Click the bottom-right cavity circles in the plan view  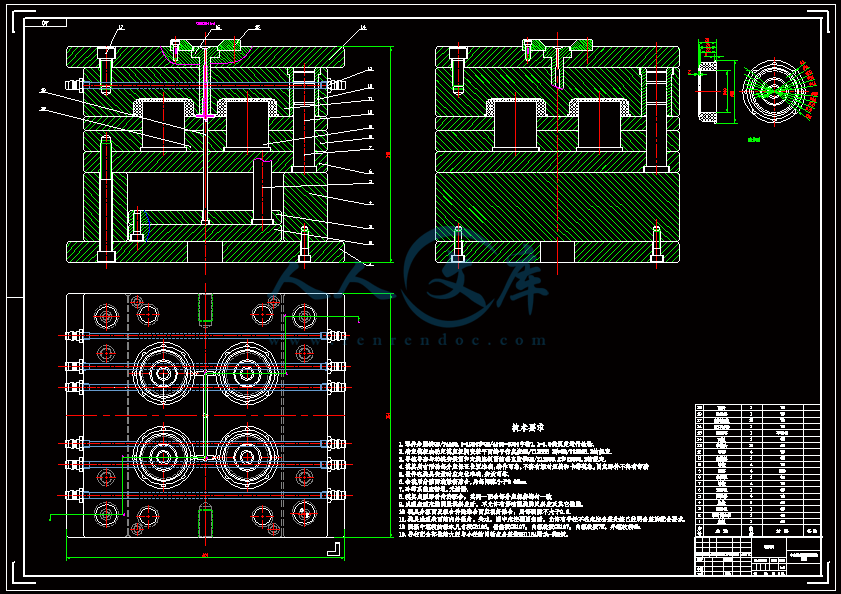coord(247,457)
